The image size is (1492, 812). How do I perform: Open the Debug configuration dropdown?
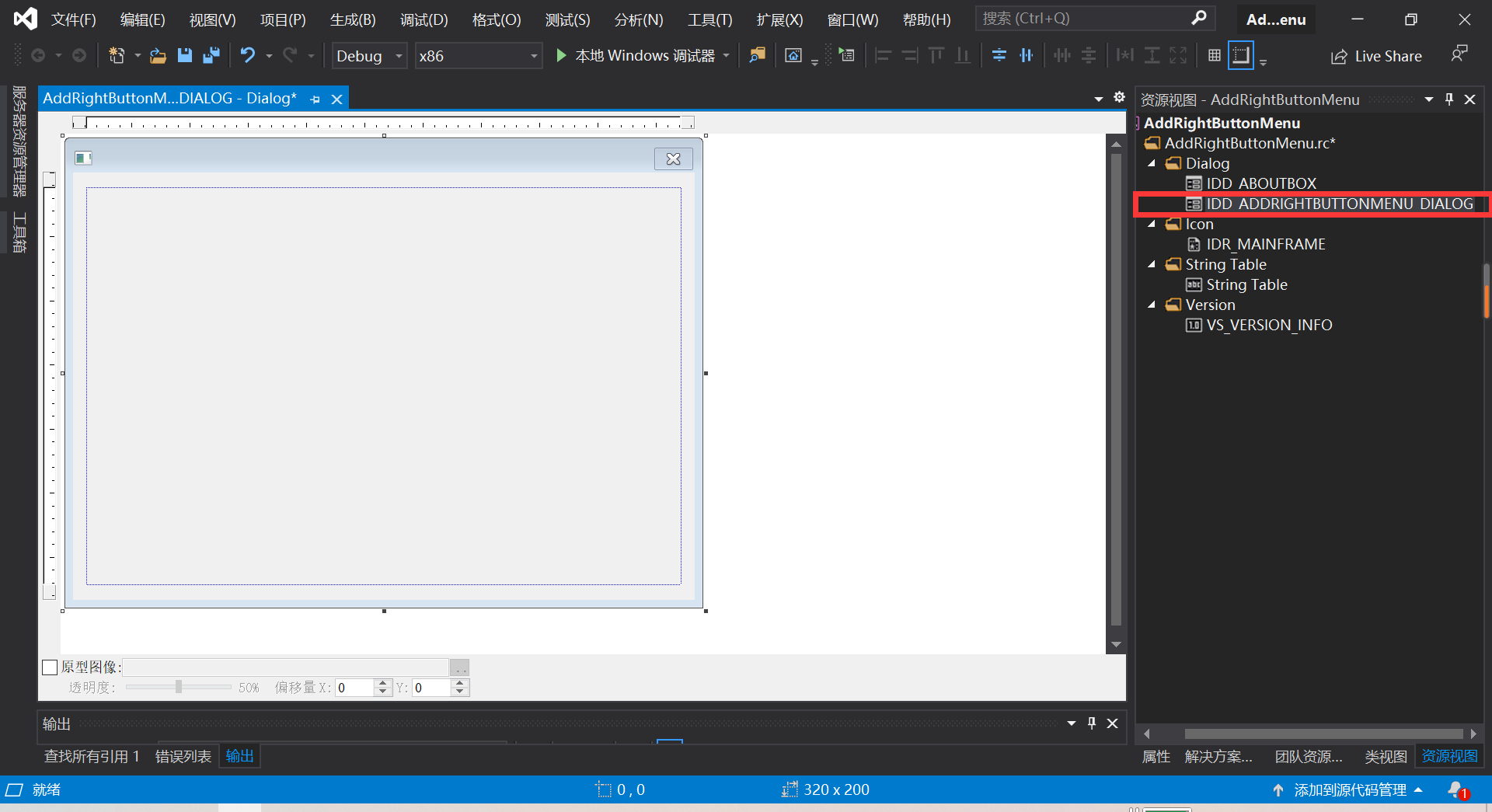pos(370,56)
